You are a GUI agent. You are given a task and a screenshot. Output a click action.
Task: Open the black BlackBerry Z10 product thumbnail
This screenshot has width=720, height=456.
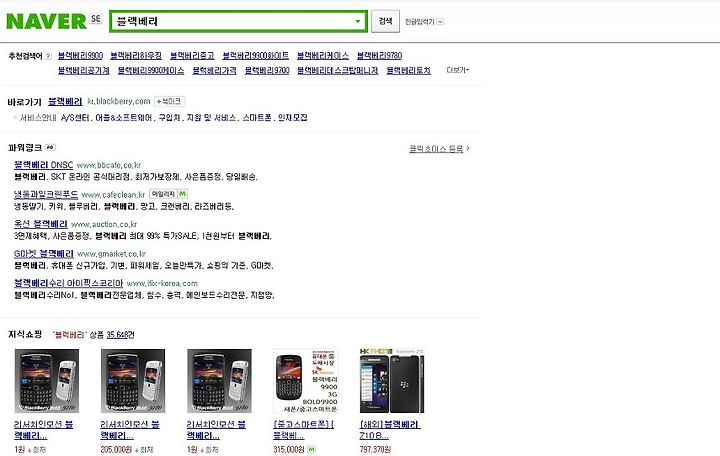[392, 381]
